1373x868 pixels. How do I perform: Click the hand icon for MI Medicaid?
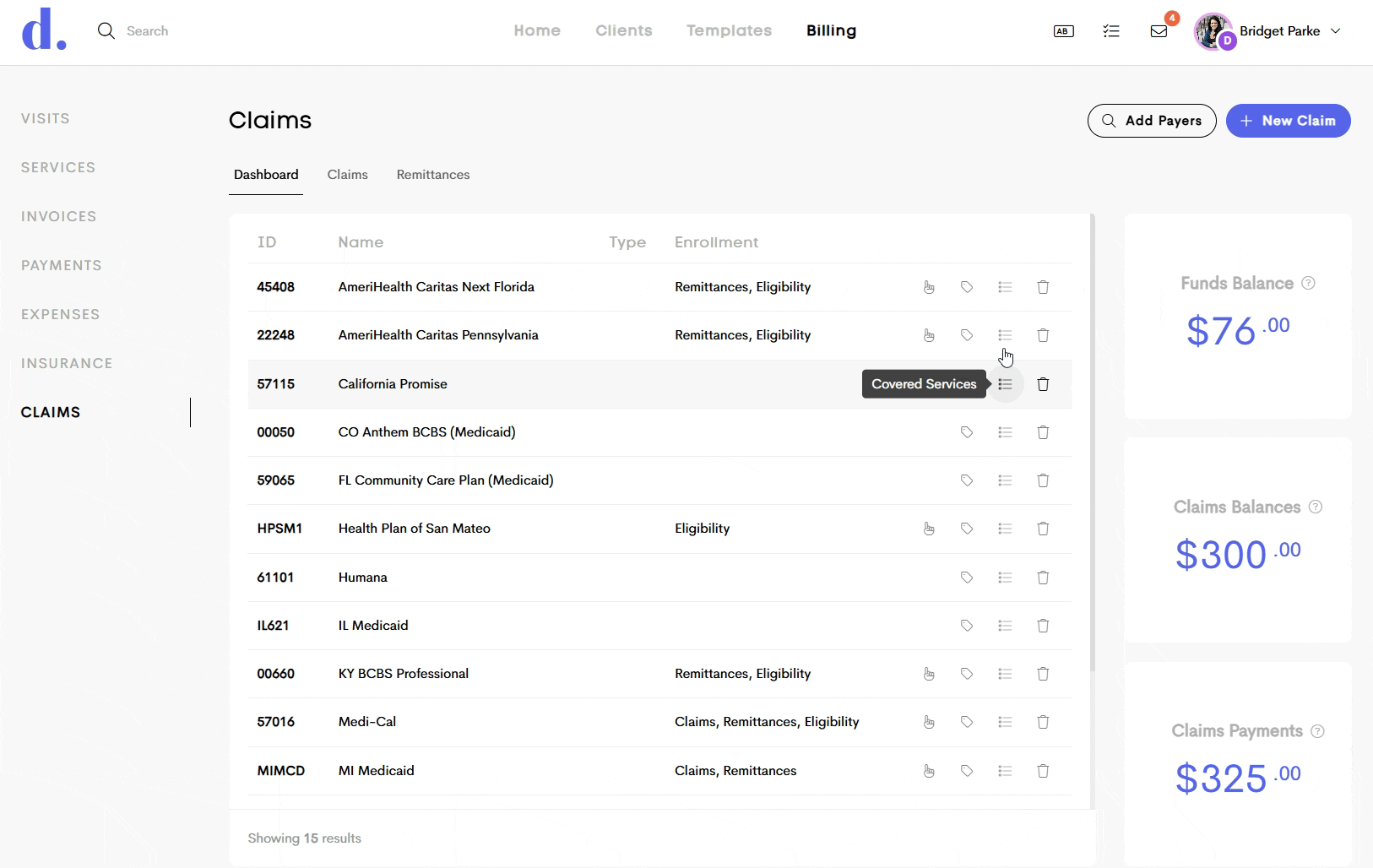(929, 771)
